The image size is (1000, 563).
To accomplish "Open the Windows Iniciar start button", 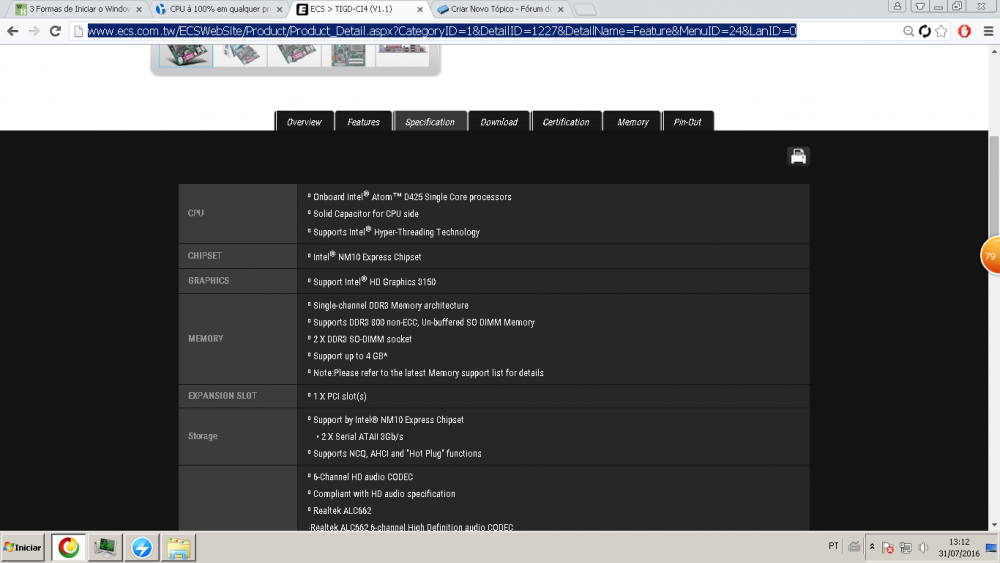I will [23, 547].
